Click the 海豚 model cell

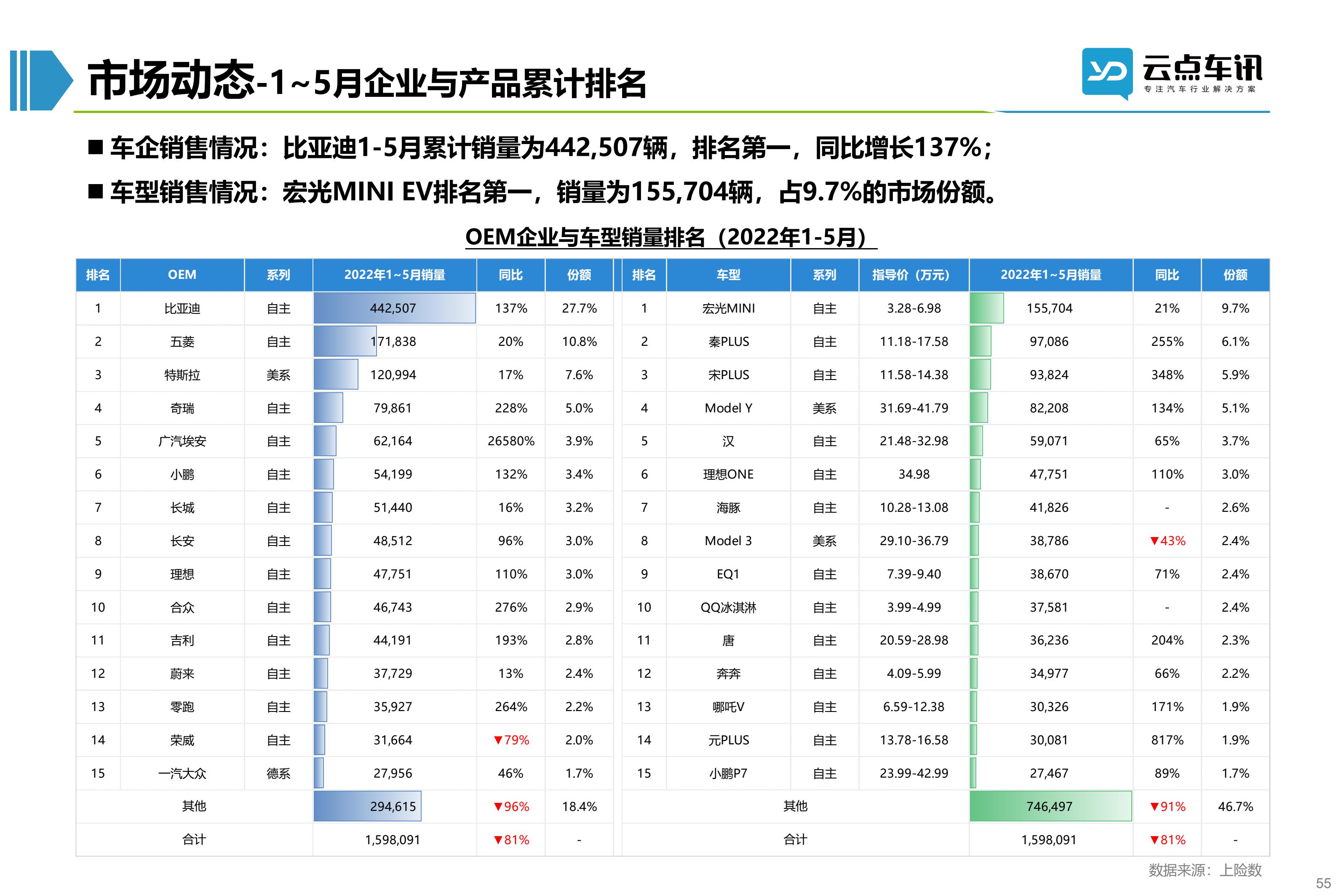[x=728, y=508]
